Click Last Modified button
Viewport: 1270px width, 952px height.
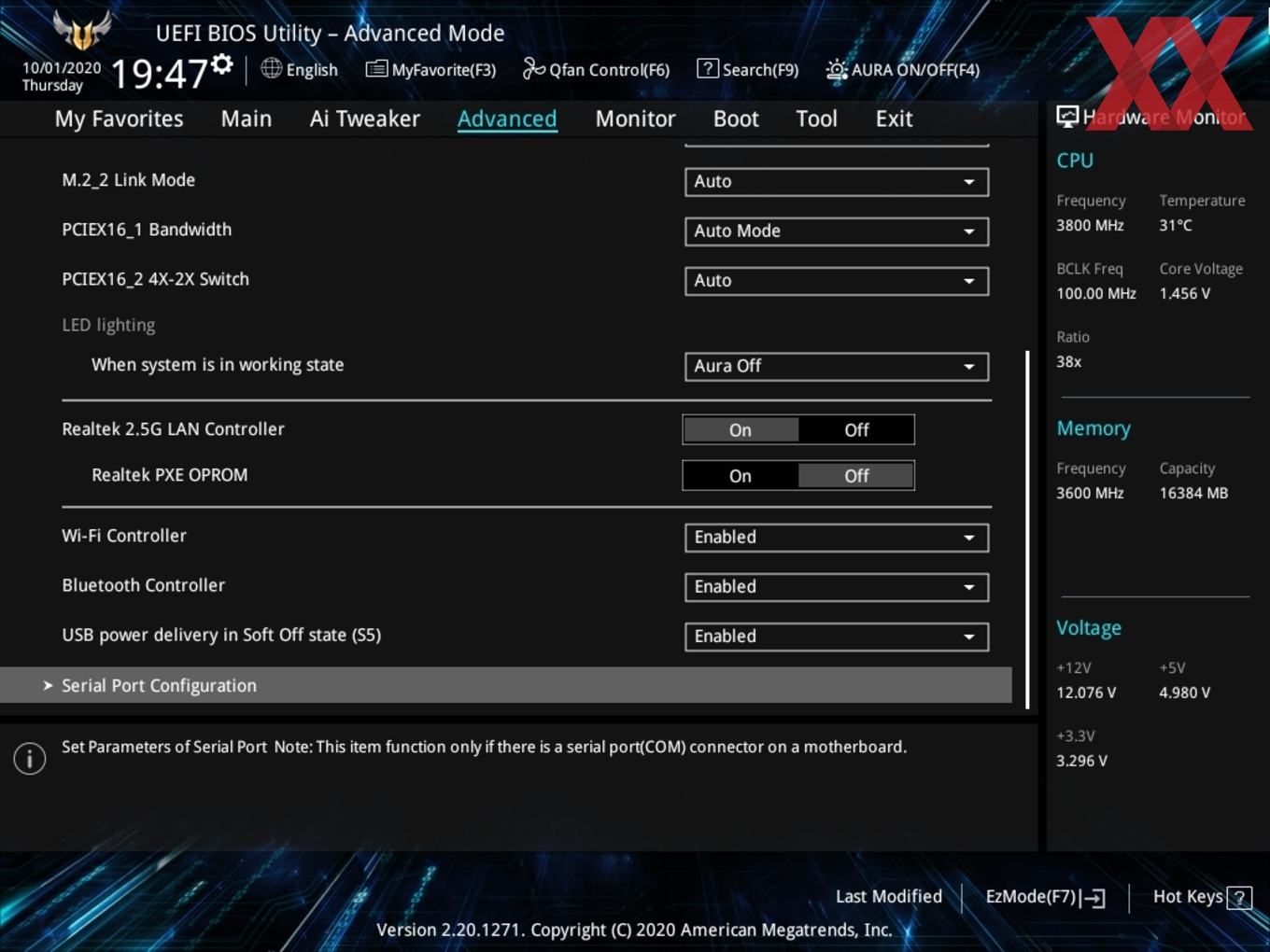click(x=889, y=897)
